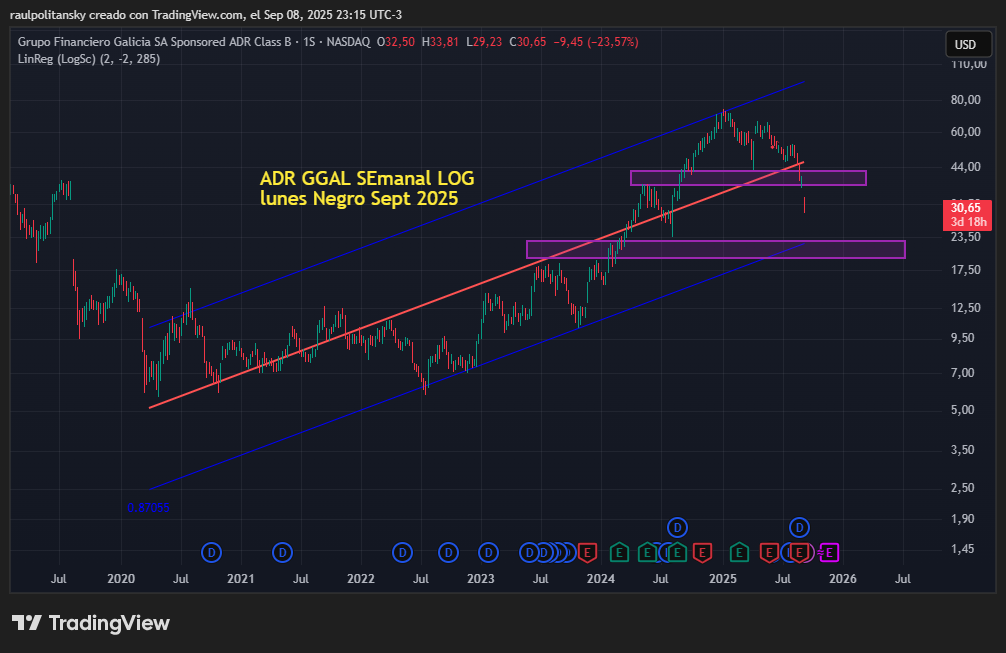Click the close value C30,65 in legend
The width and height of the screenshot is (1006, 653).
pyautogui.click(x=528, y=42)
